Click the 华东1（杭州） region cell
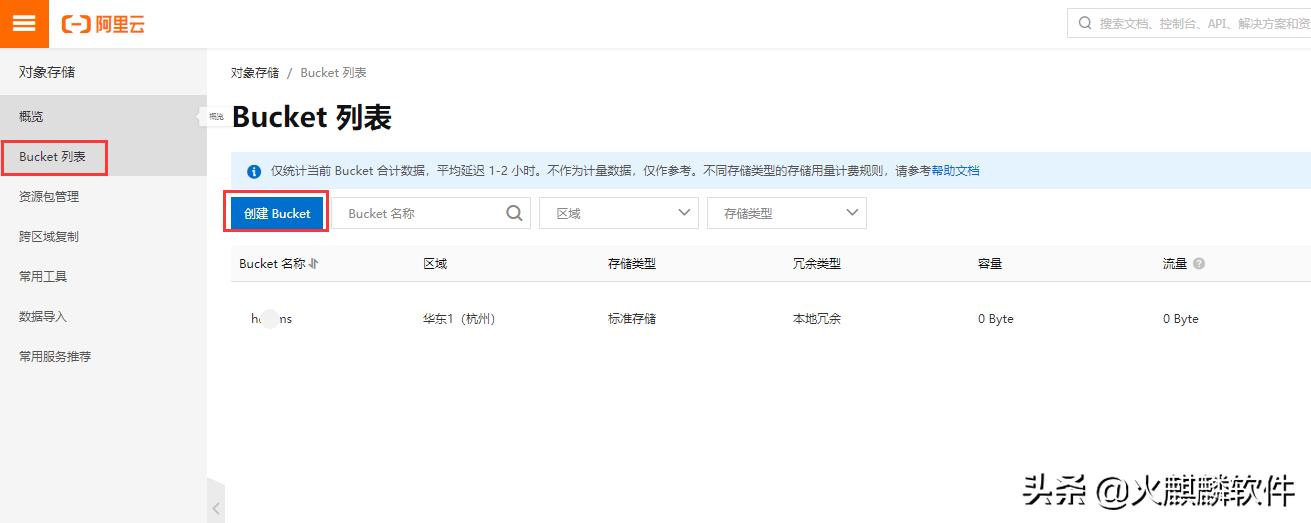 pos(459,319)
